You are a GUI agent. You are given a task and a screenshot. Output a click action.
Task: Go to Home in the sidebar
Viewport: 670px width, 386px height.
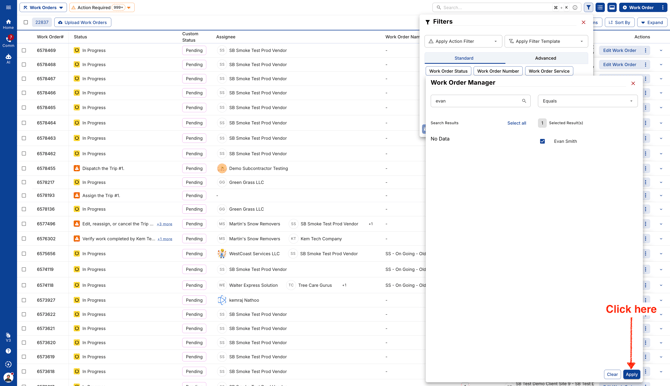[x=8, y=24]
